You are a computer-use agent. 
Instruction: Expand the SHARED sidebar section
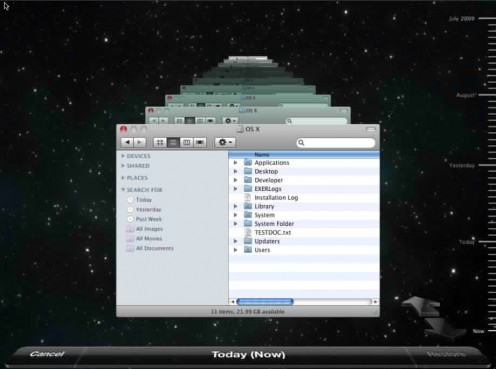click(x=123, y=166)
